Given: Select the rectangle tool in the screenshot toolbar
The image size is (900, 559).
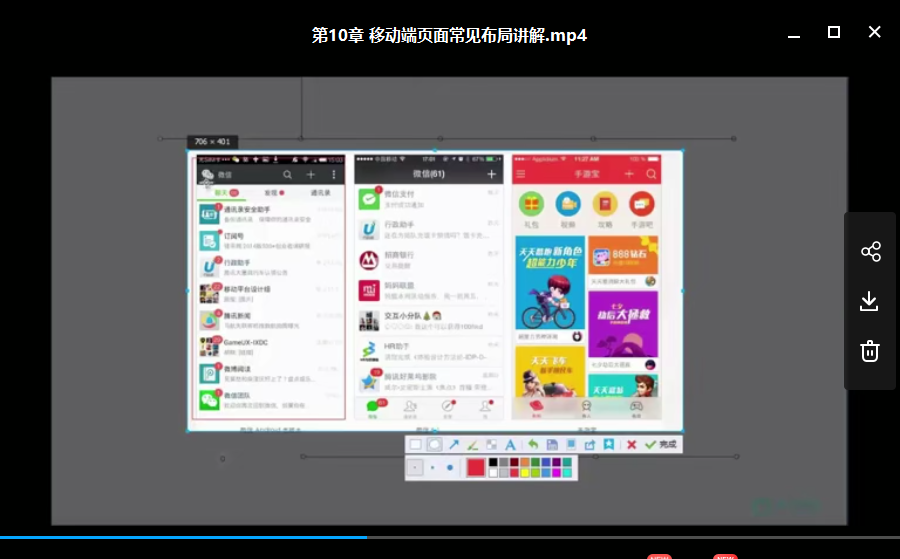Looking at the screenshot, I should tap(416, 445).
